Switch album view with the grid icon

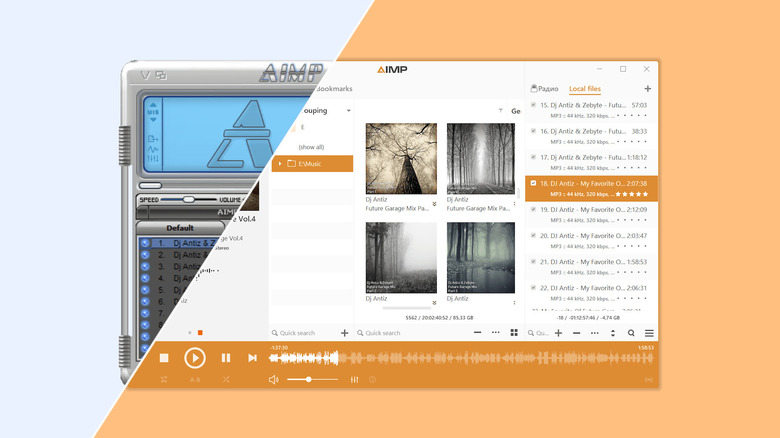point(514,332)
